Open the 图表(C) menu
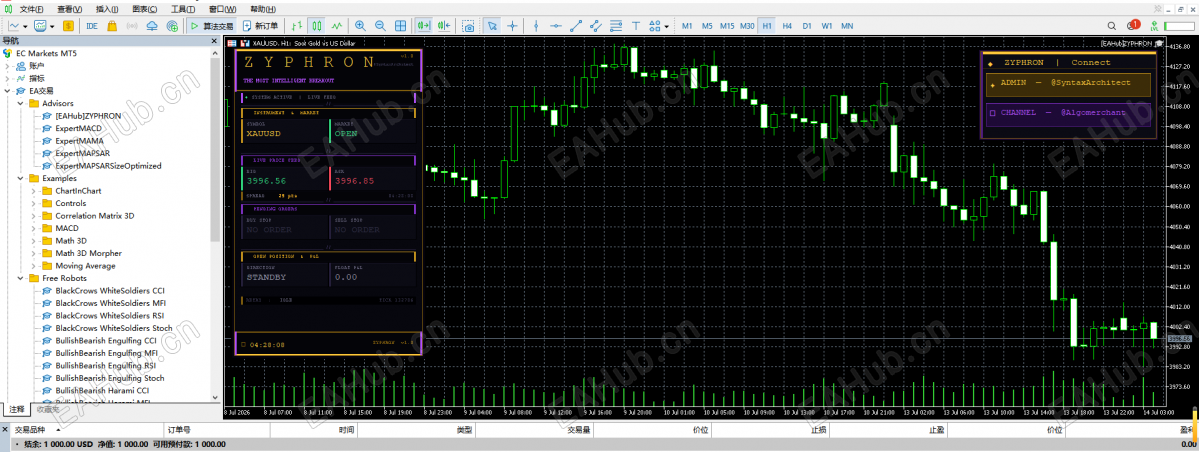 145,9
